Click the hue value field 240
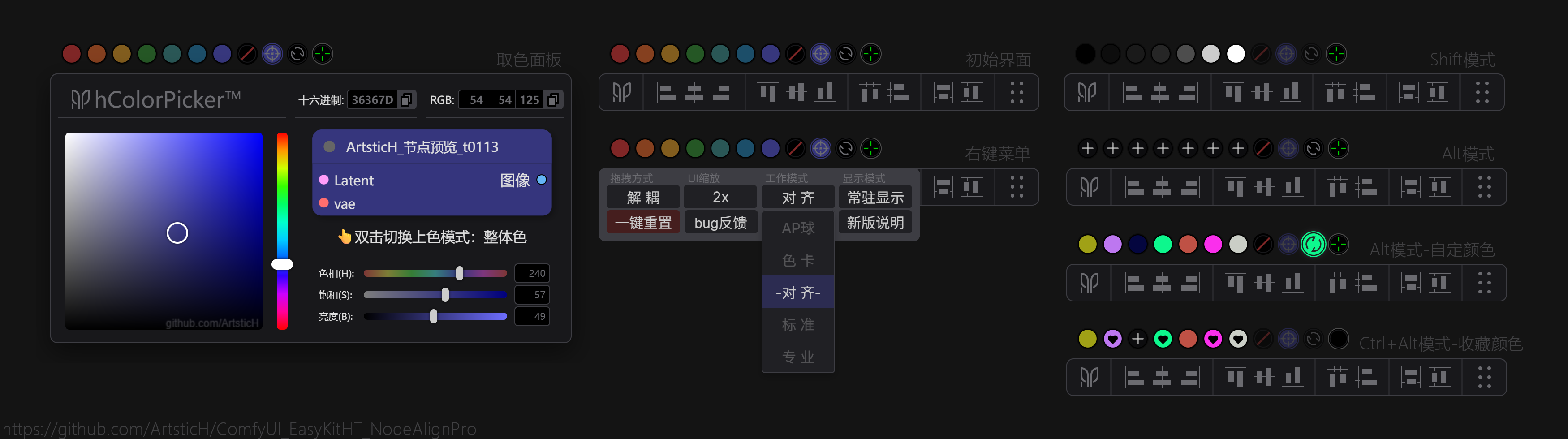The height and width of the screenshot is (439, 1568). tap(532, 273)
